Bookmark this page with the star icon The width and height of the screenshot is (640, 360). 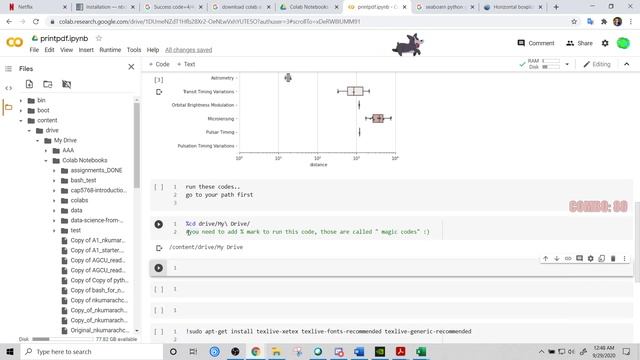[574, 21]
